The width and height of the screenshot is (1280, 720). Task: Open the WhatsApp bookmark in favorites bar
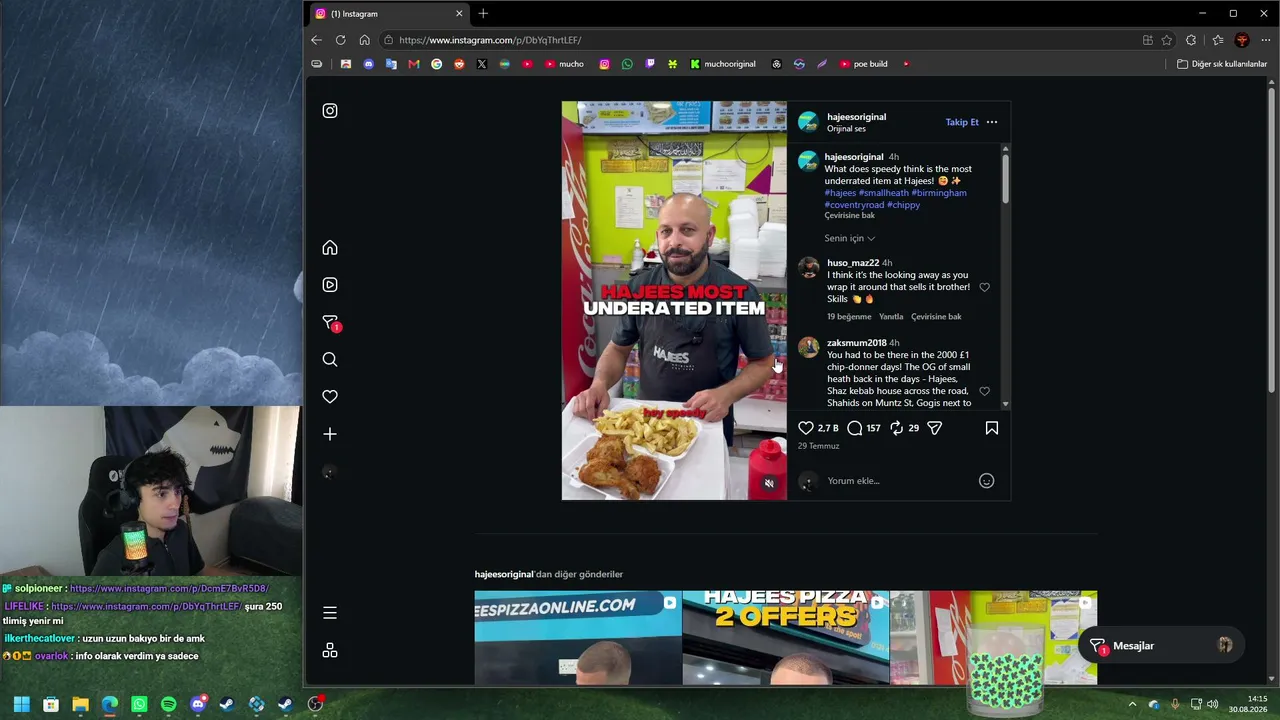click(x=627, y=64)
